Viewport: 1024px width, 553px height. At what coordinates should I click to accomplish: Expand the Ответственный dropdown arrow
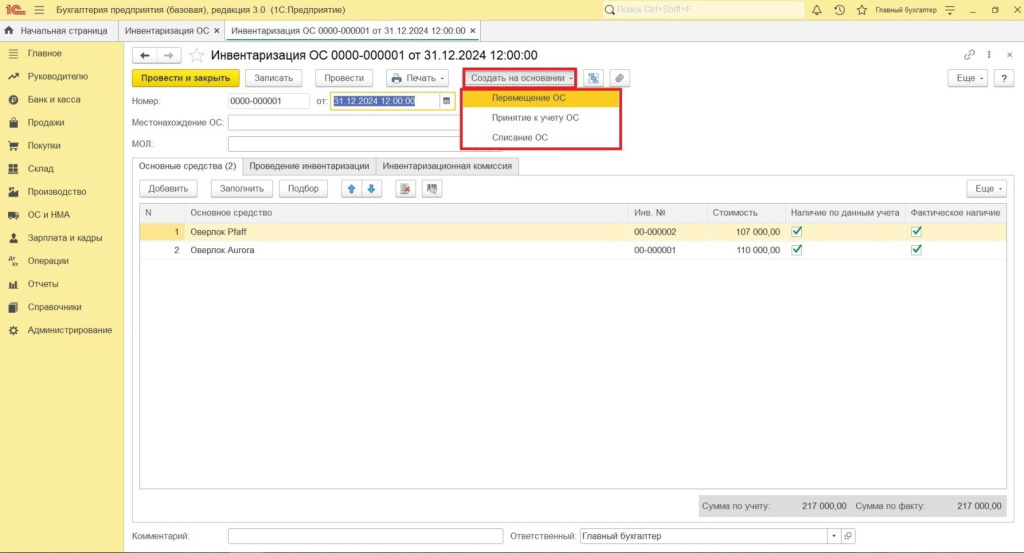tap(833, 536)
